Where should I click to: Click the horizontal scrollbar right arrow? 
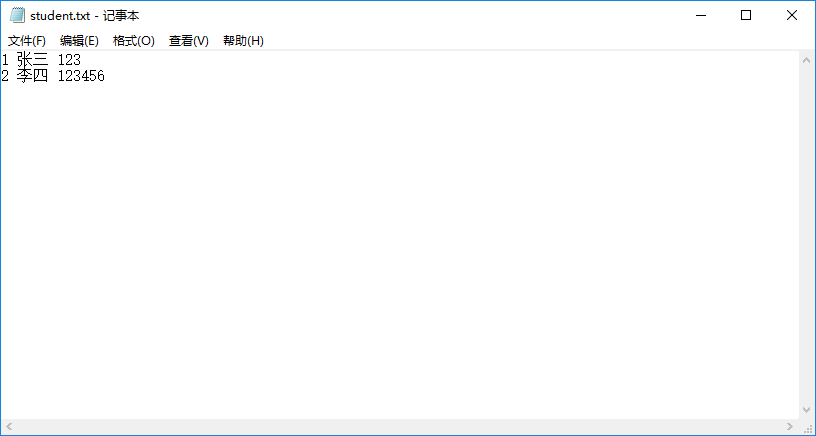tap(789, 427)
